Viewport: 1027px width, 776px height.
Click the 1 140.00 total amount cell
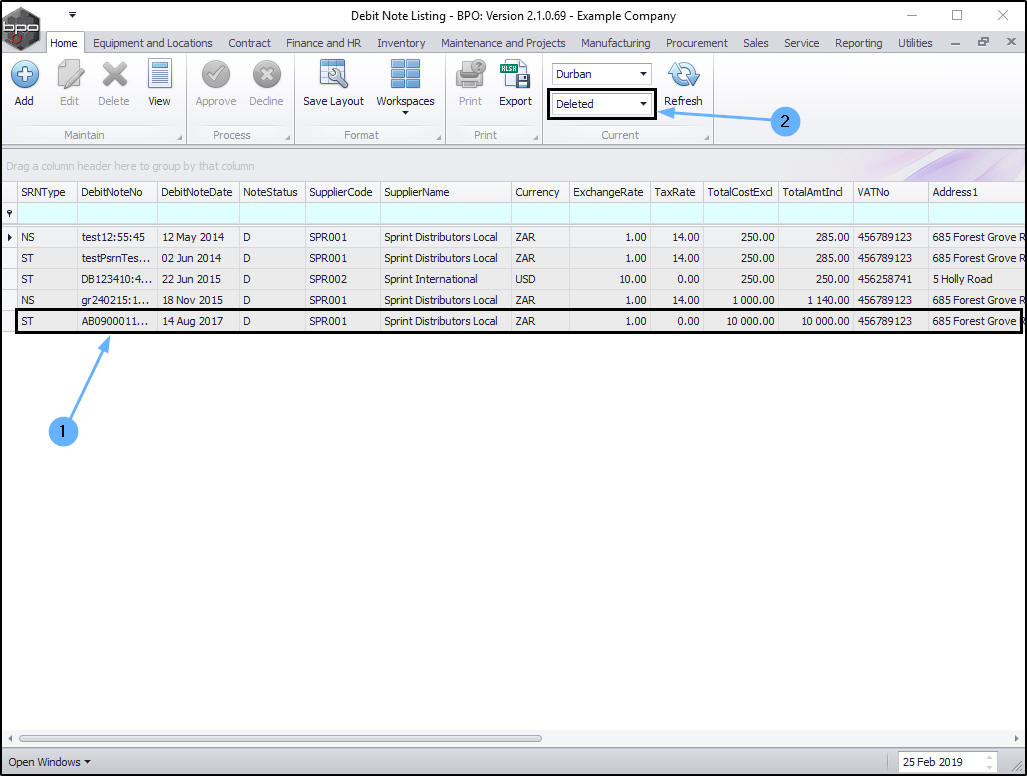816,300
